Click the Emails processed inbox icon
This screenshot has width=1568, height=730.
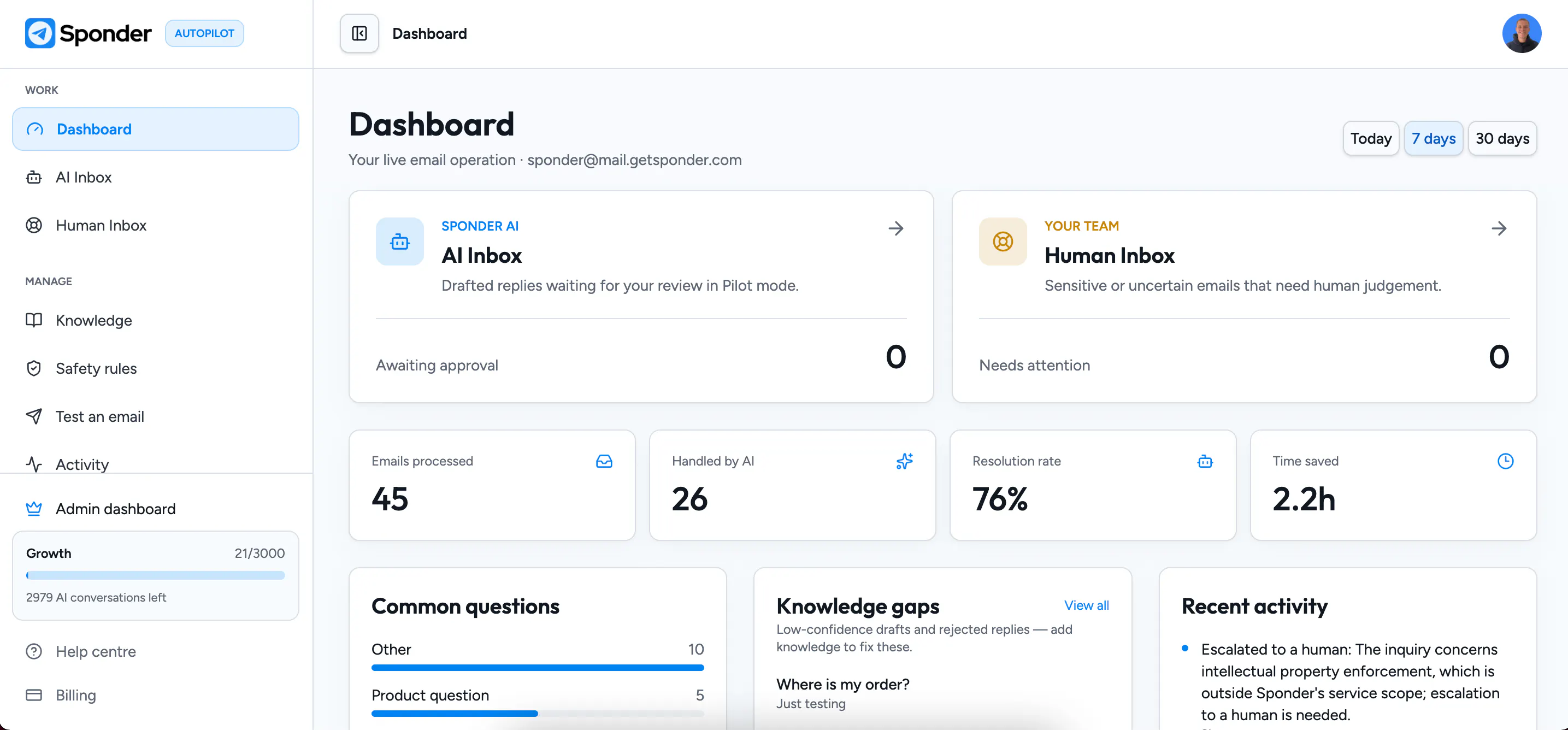pyautogui.click(x=604, y=462)
